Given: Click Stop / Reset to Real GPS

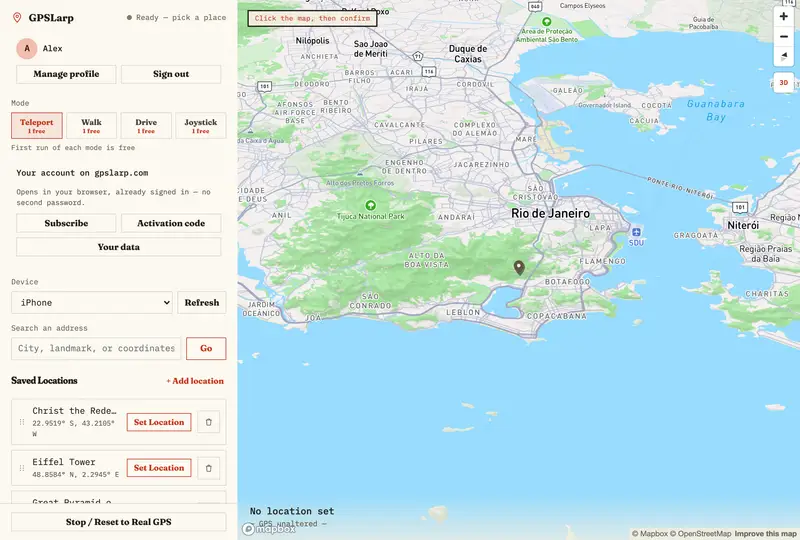Looking at the screenshot, I should coord(118,522).
